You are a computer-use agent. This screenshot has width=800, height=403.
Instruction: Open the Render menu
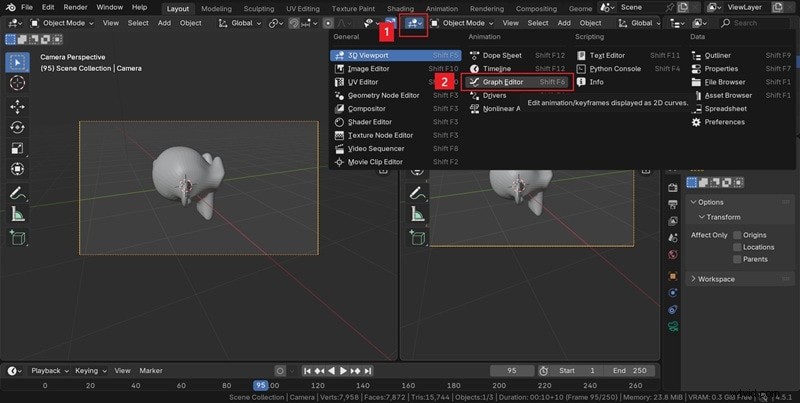(x=76, y=8)
